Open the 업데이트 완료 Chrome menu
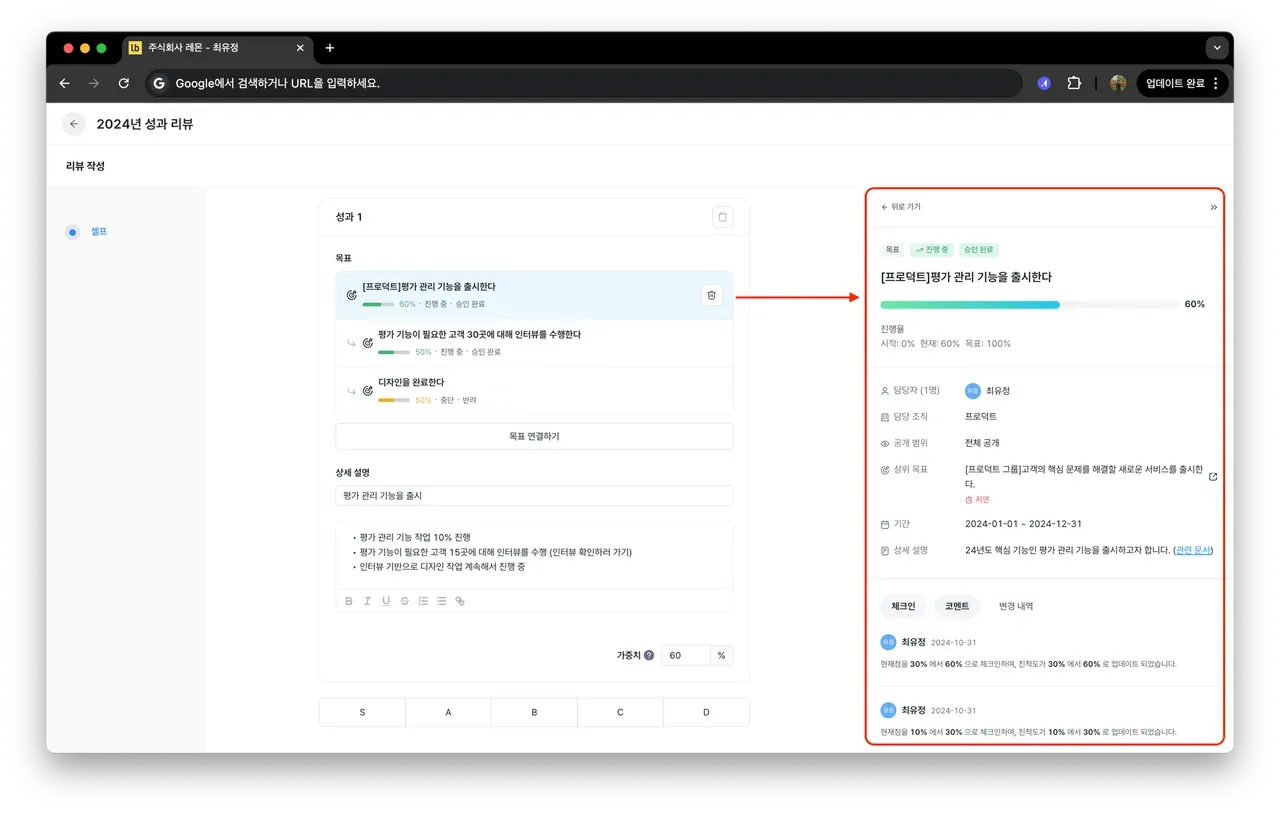The width and height of the screenshot is (1280, 814). coord(1182,83)
